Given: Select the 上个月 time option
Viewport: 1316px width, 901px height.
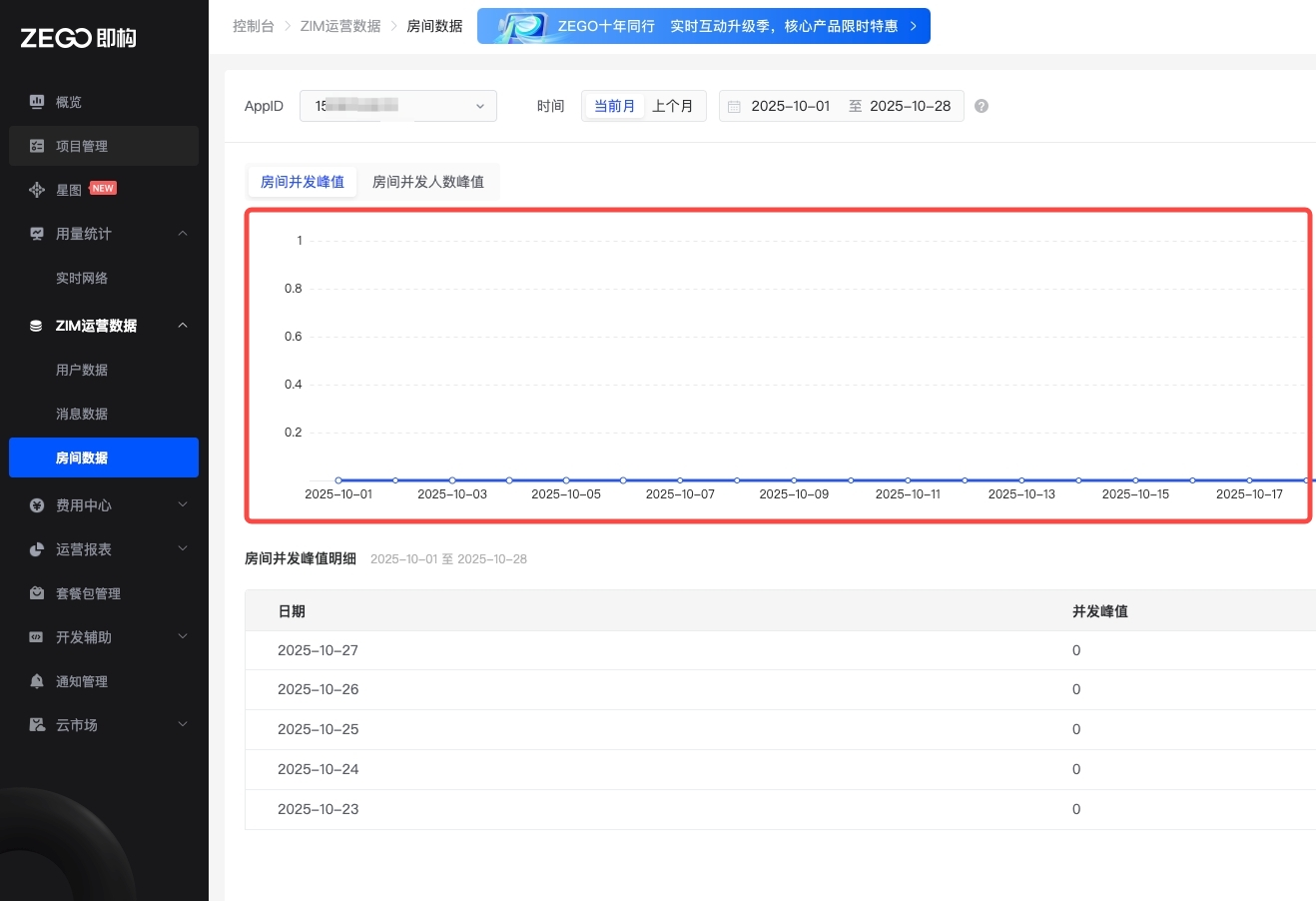Looking at the screenshot, I should 672,106.
